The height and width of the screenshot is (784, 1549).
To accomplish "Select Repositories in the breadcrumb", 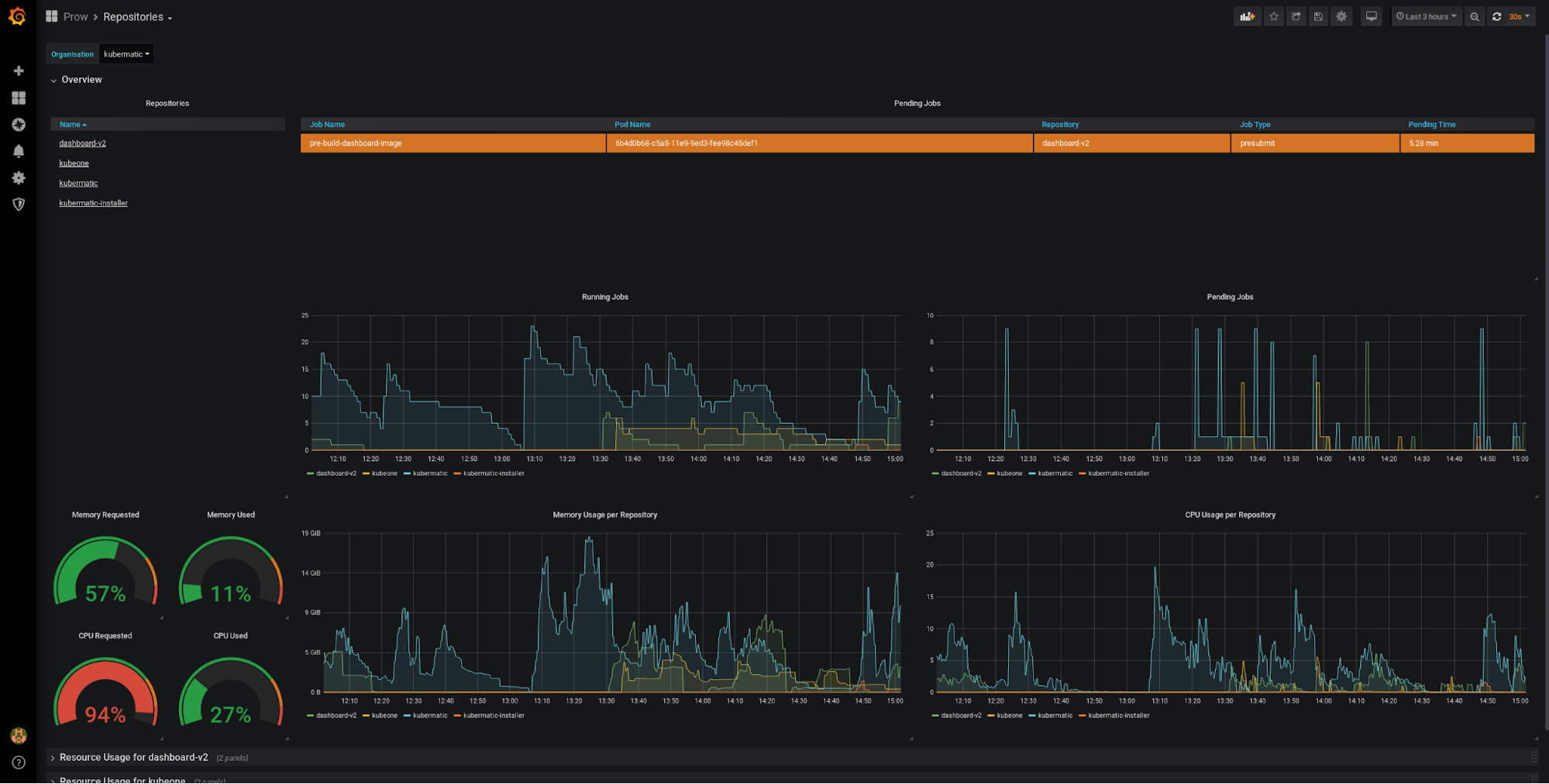I will (133, 16).
